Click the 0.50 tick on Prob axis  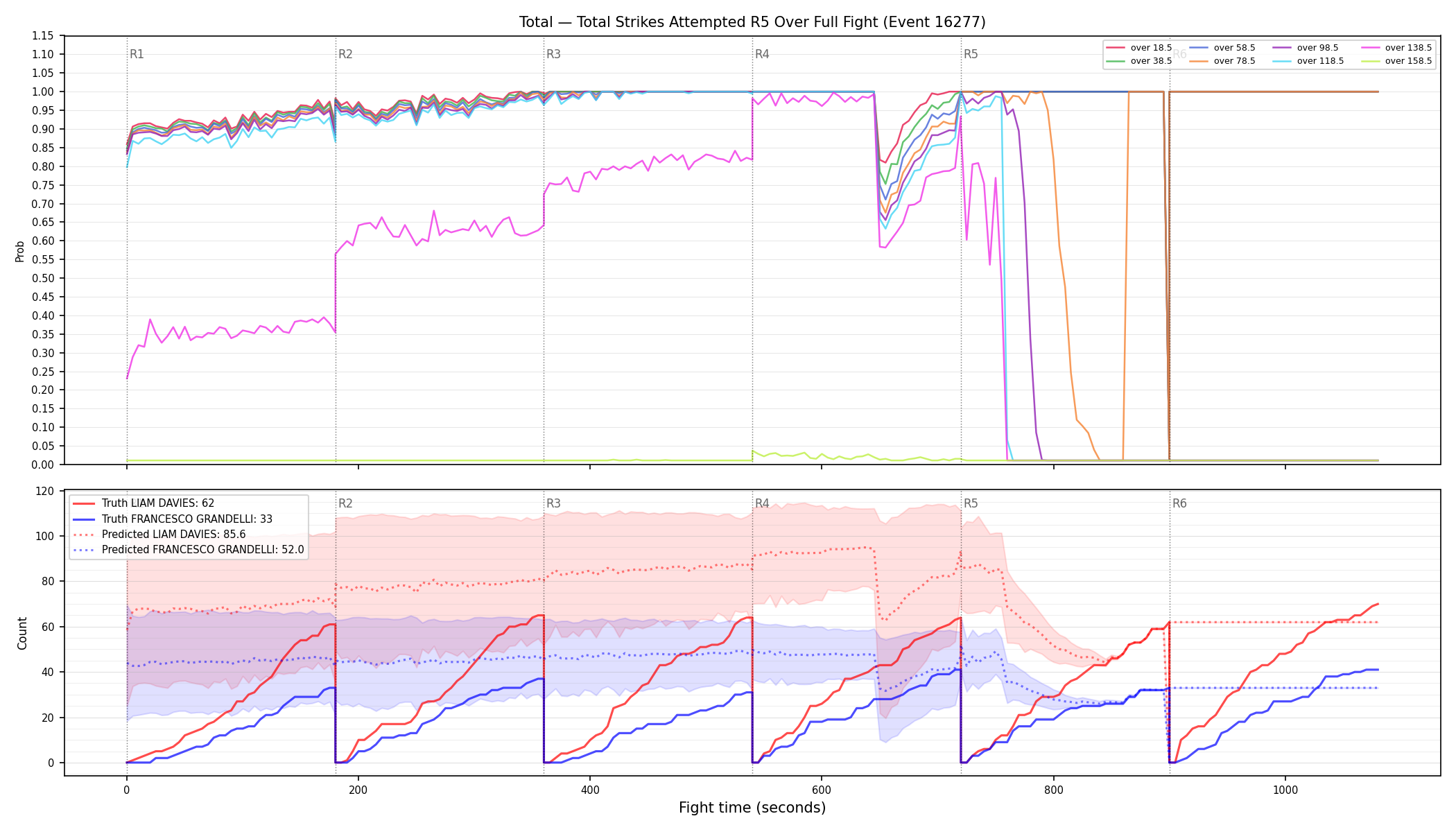(42, 279)
